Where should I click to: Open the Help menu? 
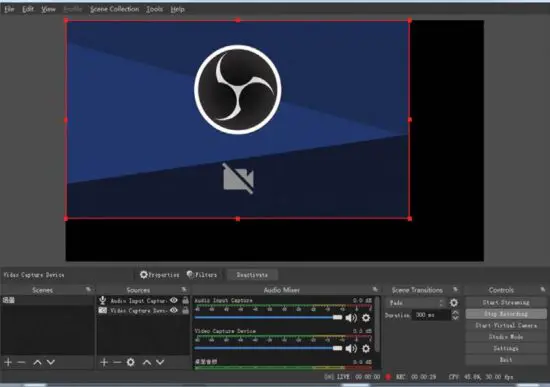[x=177, y=9]
